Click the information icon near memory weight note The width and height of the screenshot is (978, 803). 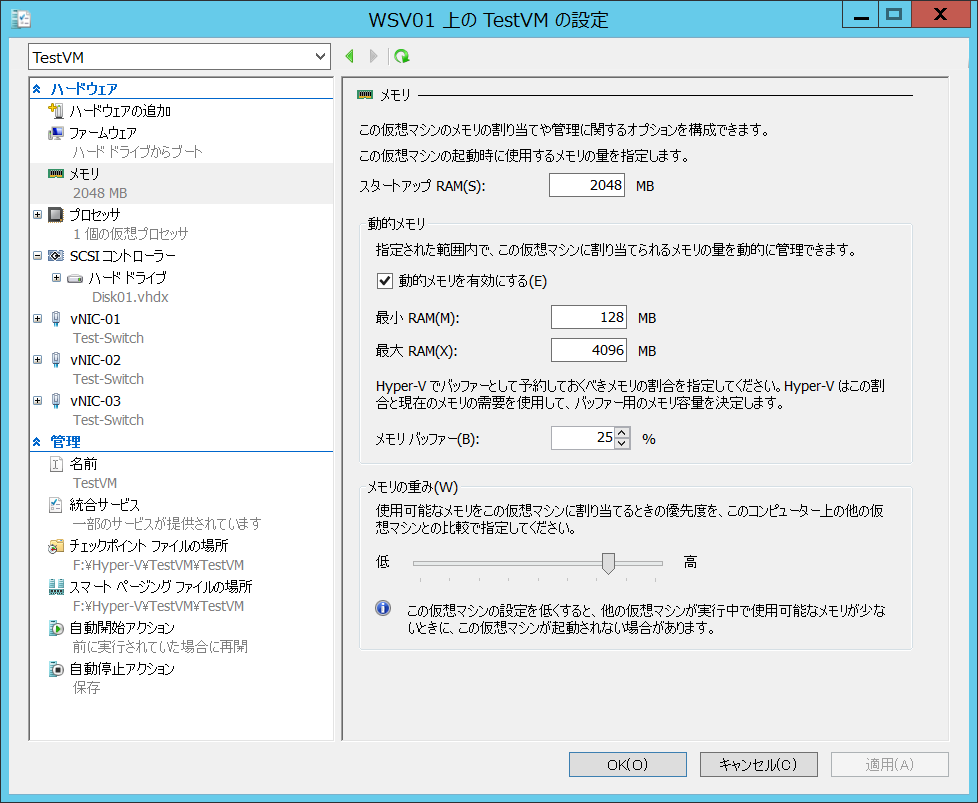click(383, 608)
